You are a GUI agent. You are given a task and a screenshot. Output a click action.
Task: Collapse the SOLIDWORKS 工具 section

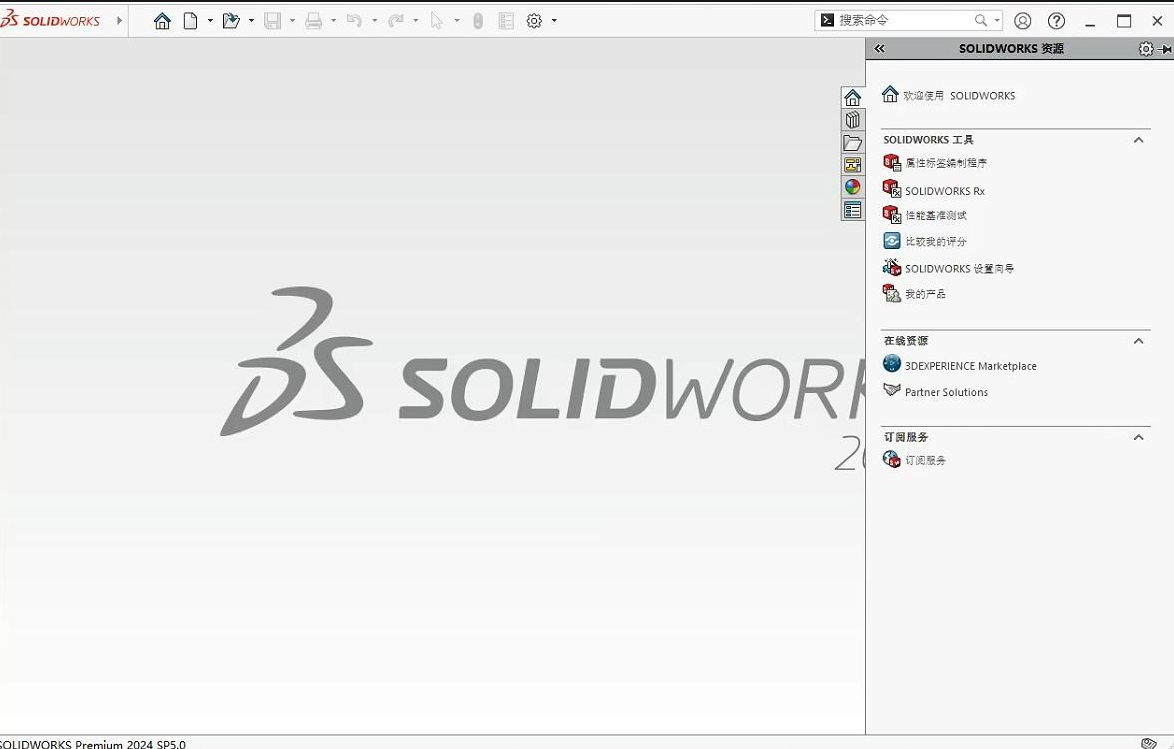point(1138,140)
